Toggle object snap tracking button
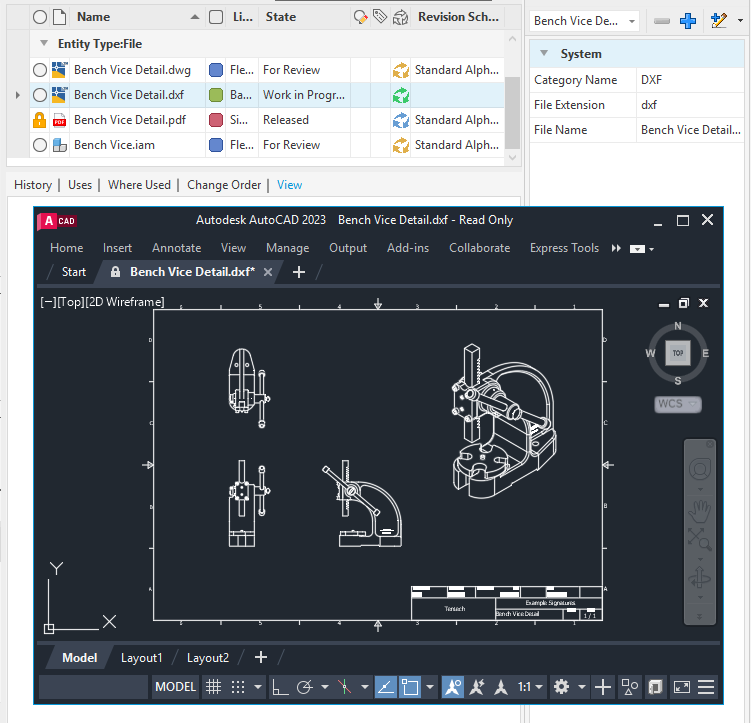This screenshot has width=751, height=723. (x=386, y=687)
